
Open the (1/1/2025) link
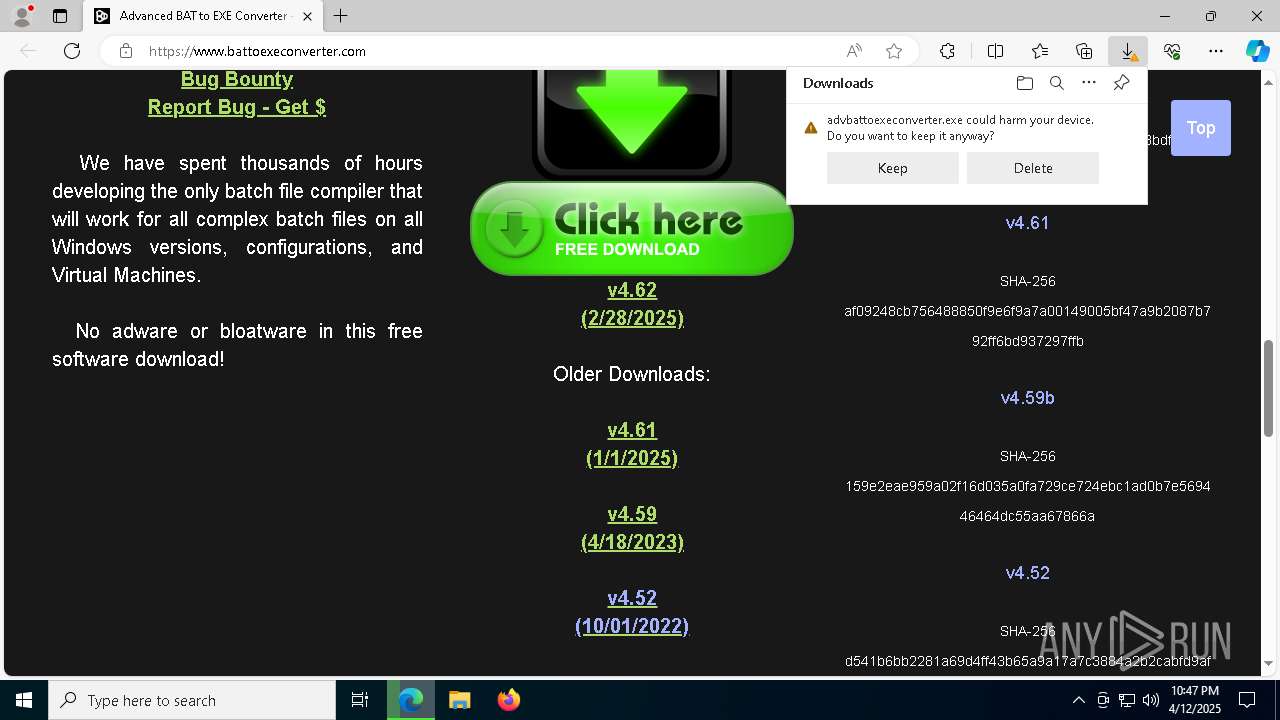632,458
